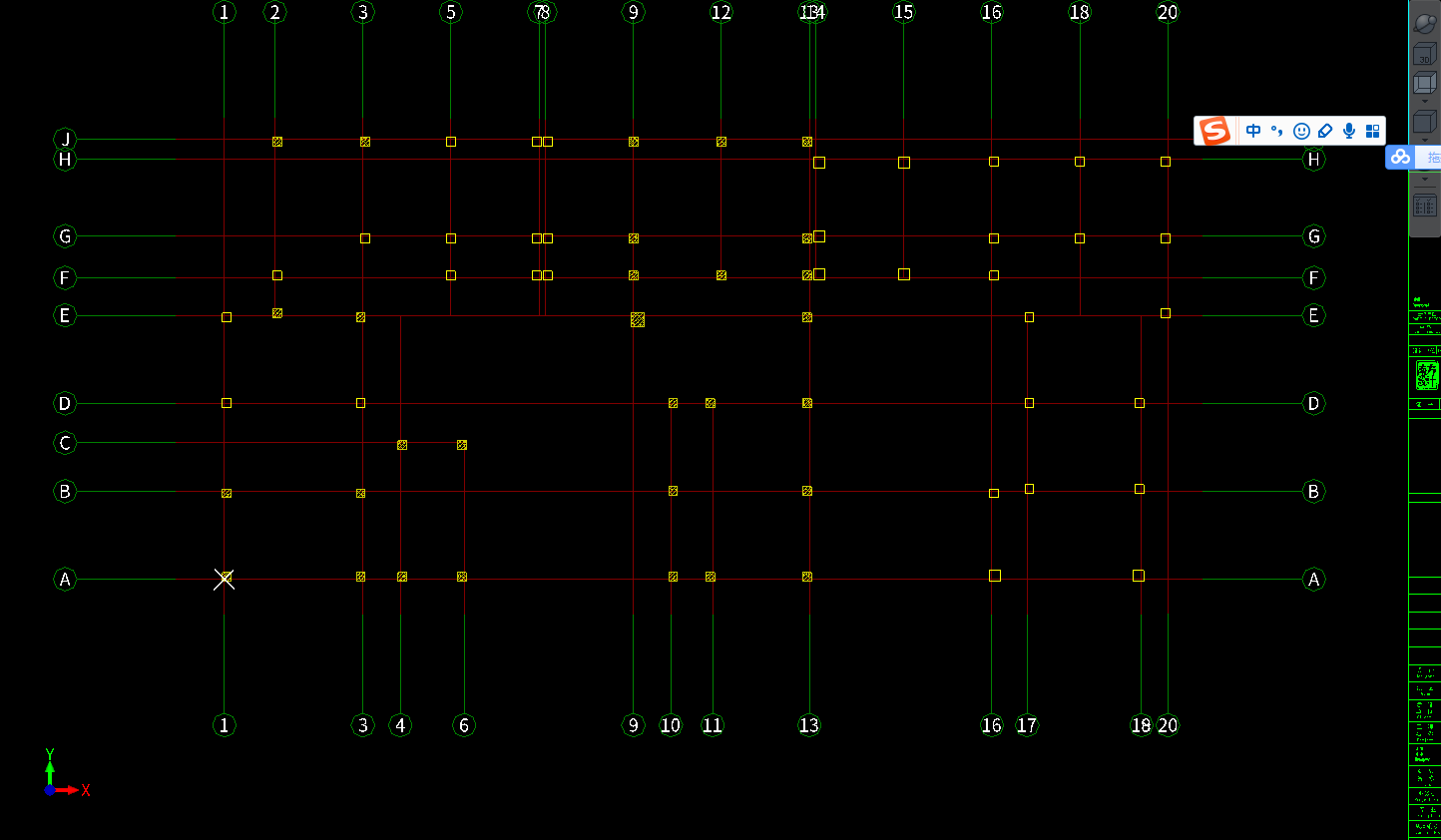Click the Sogou skin pen icon
This screenshot has width=1441, height=840.
tap(1325, 131)
